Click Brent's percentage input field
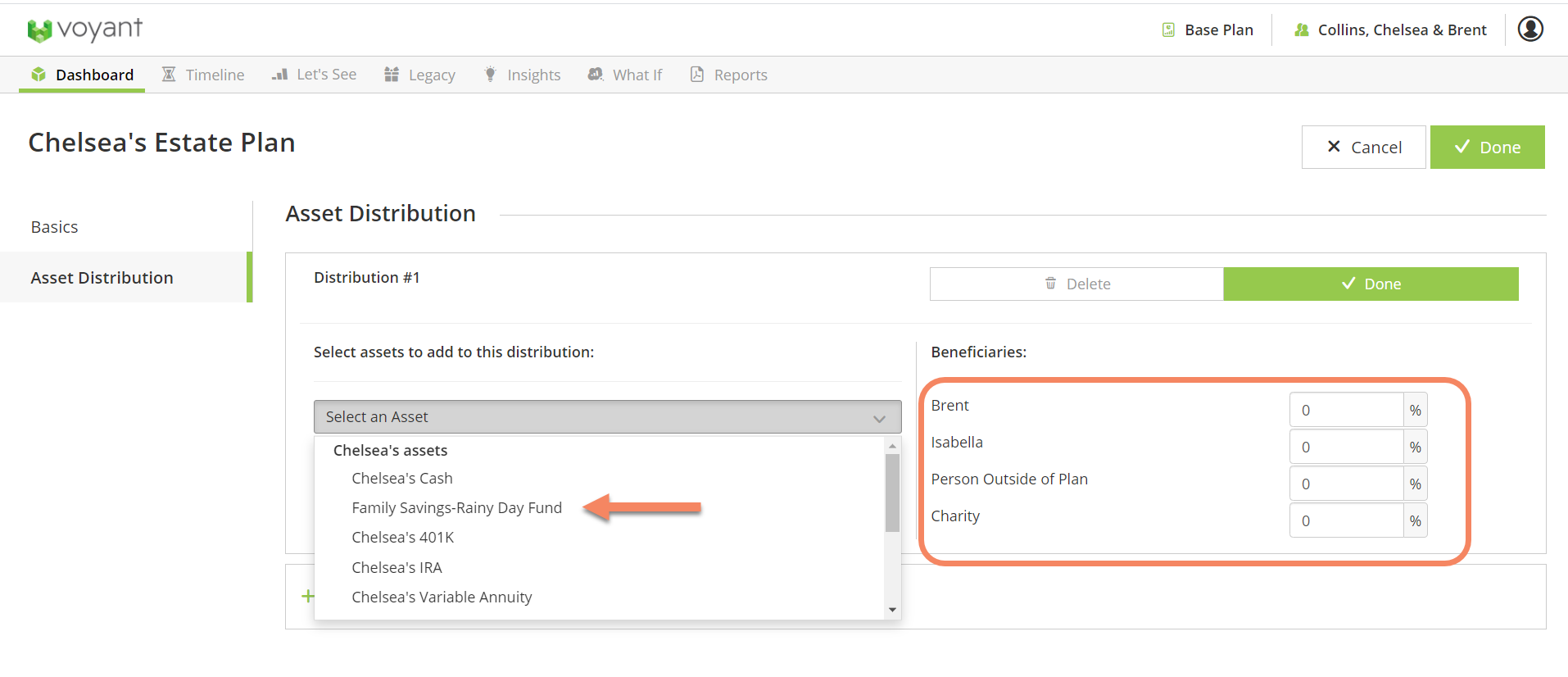This screenshot has width=1568, height=677. [1346, 410]
